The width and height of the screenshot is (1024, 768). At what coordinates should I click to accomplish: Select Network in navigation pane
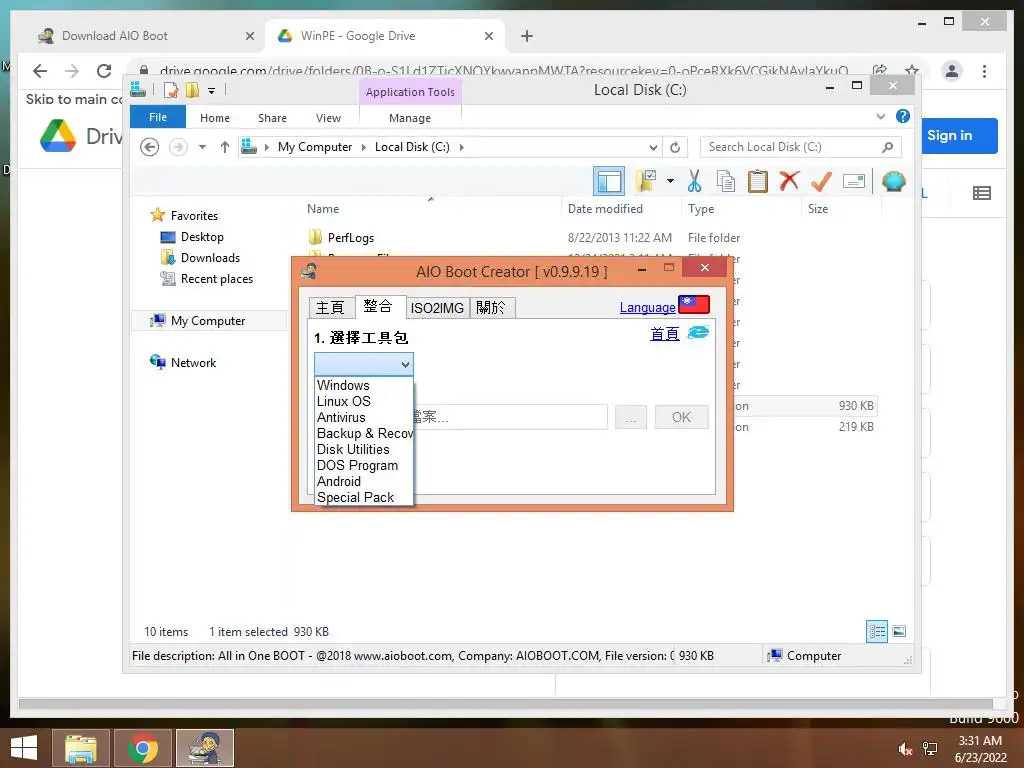pyautogui.click(x=193, y=362)
